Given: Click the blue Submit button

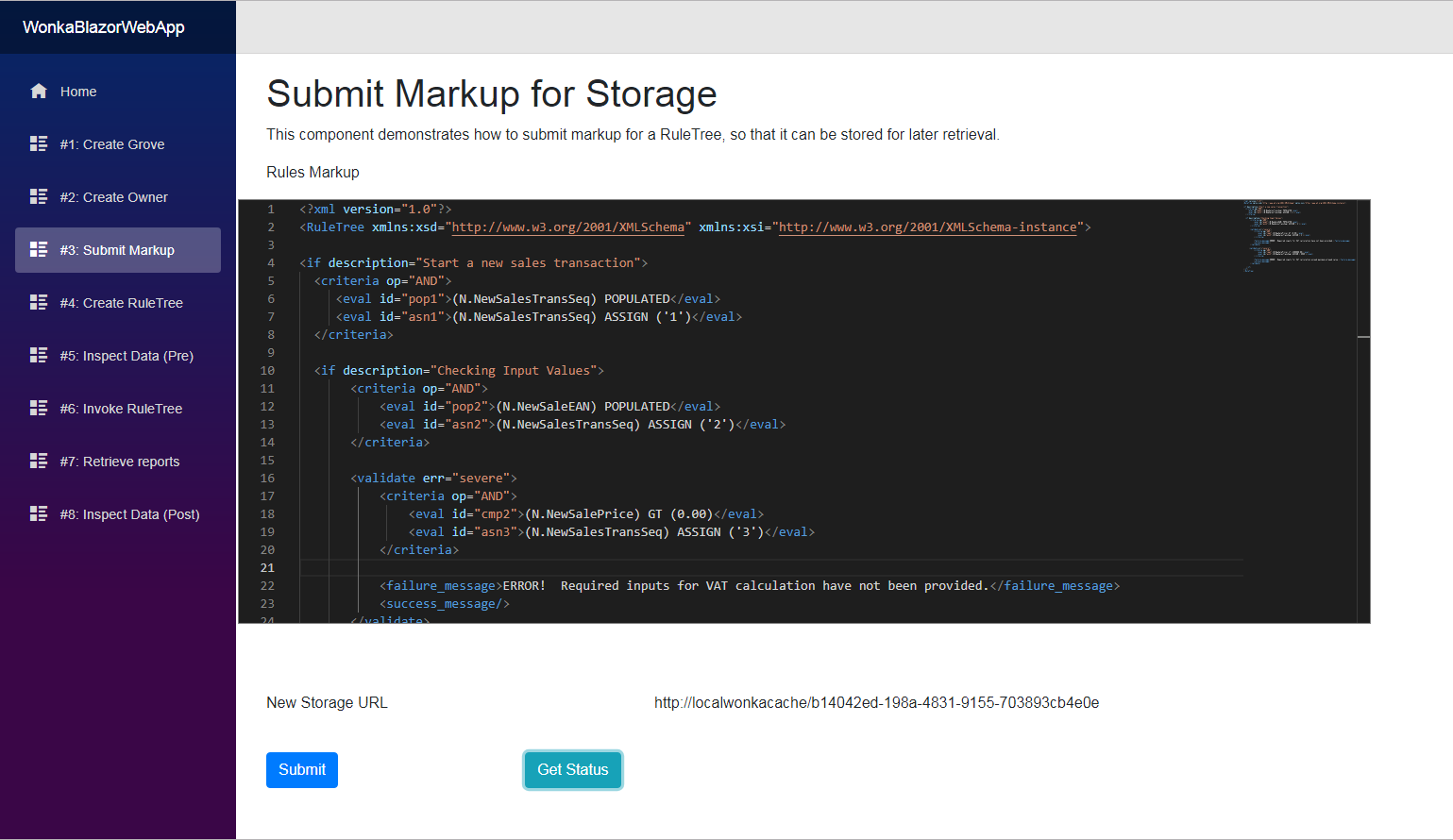Looking at the screenshot, I should 302,770.
